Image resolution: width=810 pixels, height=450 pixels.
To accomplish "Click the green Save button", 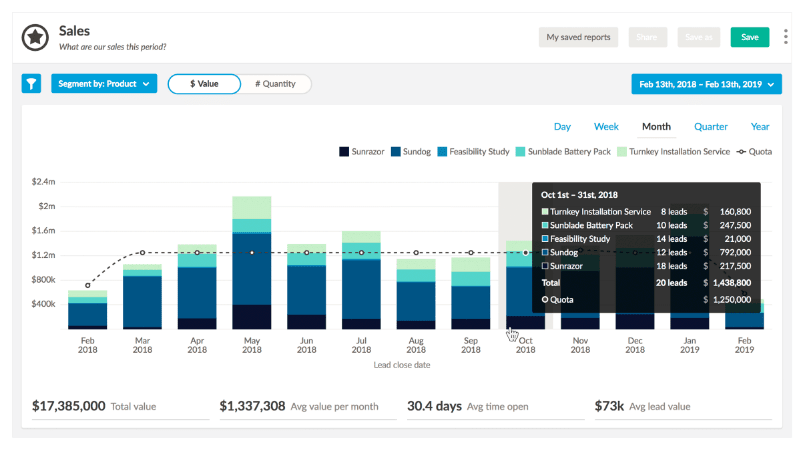I will coord(750,37).
